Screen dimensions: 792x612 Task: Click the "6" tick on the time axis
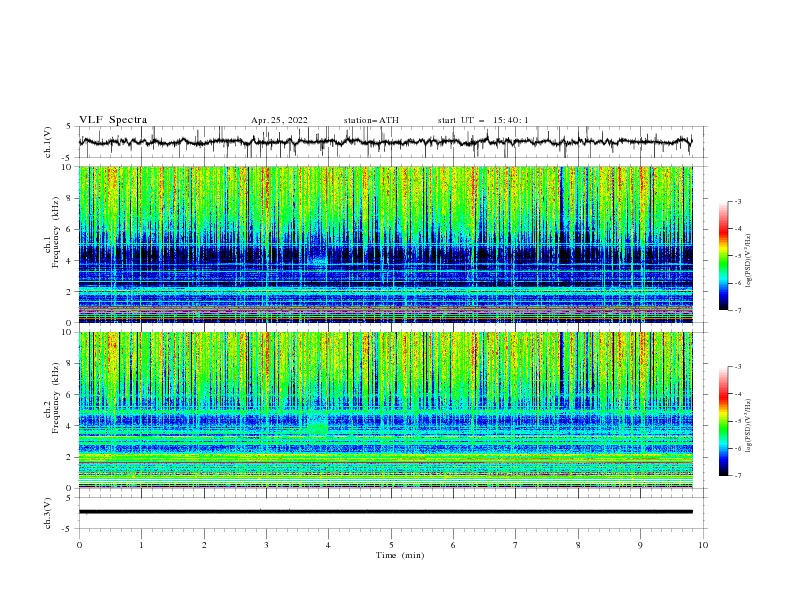coord(453,545)
